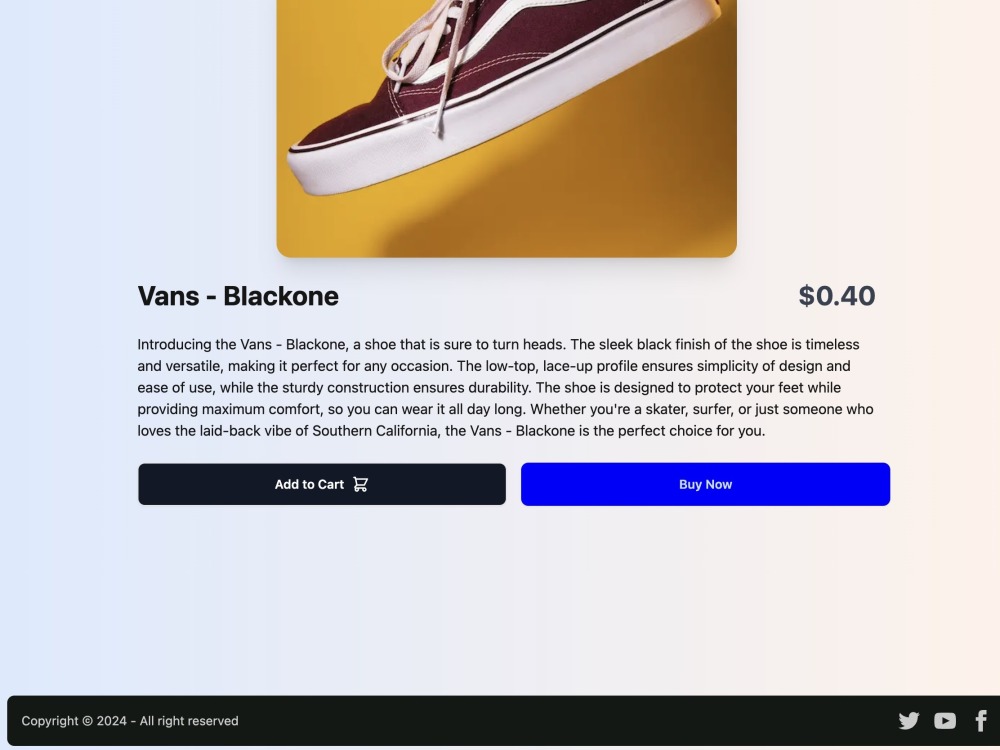This screenshot has height=750, width=1000.
Task: Open the Twitter link in the footer
Action: 908,721
